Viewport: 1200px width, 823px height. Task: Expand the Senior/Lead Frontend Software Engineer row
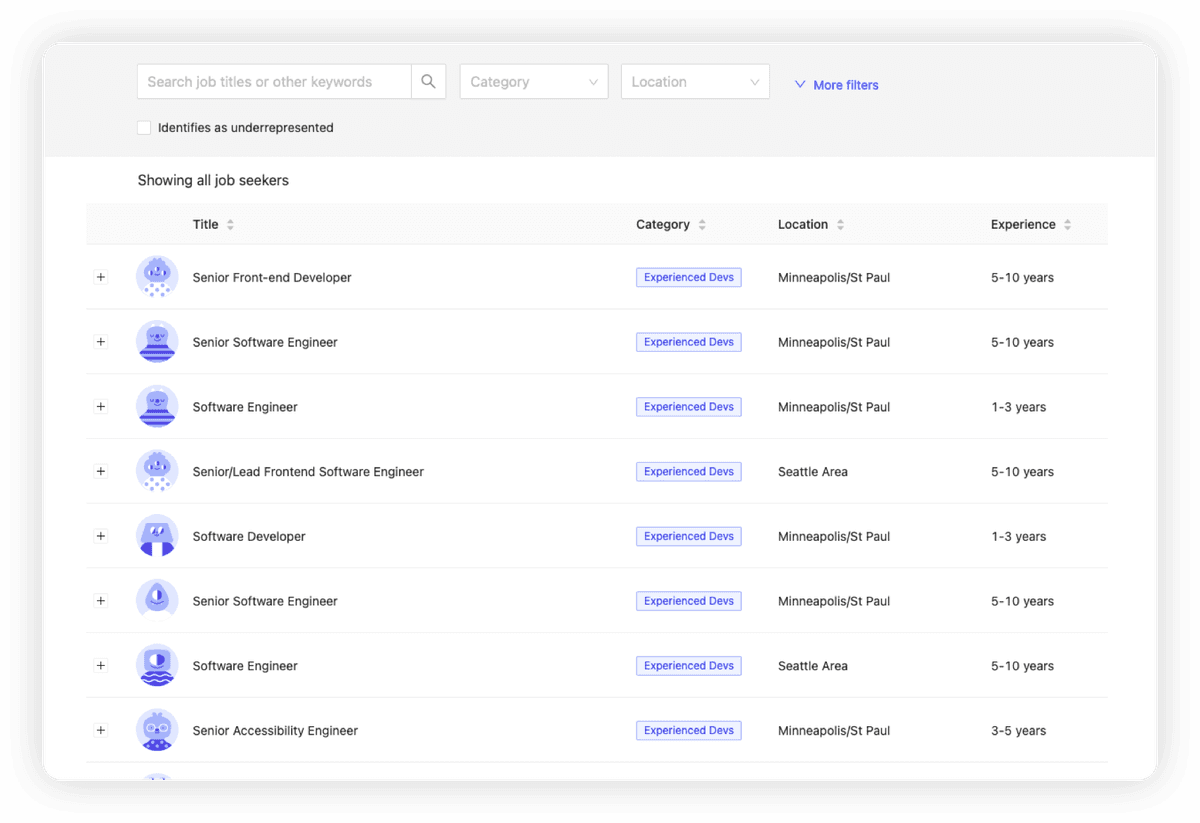tap(100, 471)
